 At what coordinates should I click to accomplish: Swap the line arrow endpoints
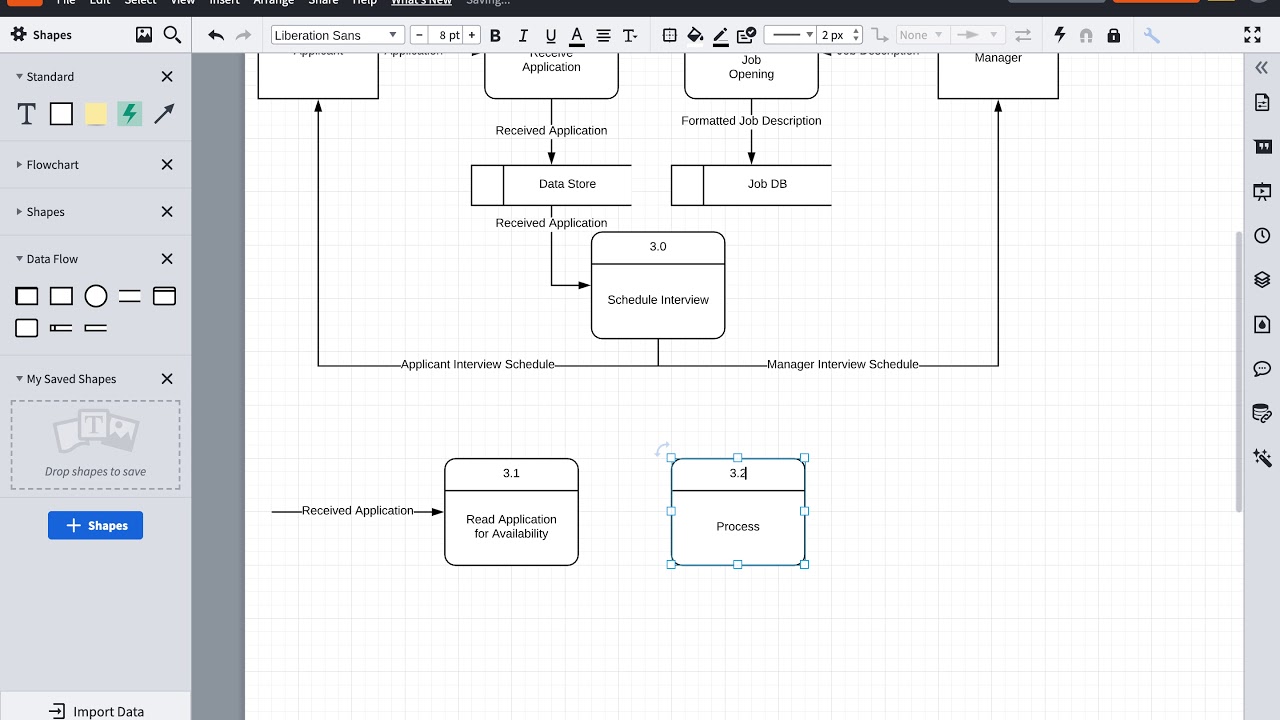click(1022, 35)
